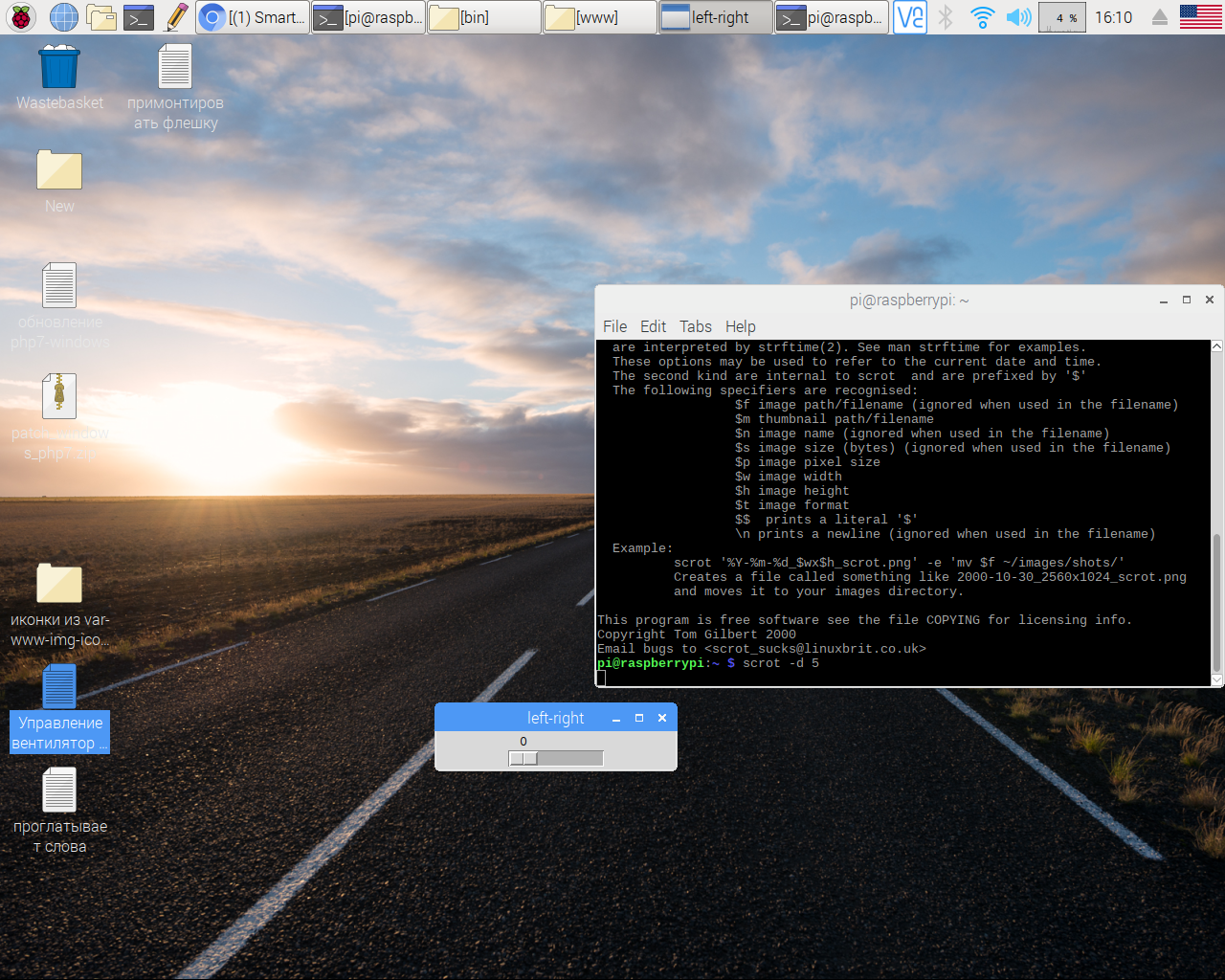
Task: Click the volume speaker icon
Action: [x=1019, y=16]
